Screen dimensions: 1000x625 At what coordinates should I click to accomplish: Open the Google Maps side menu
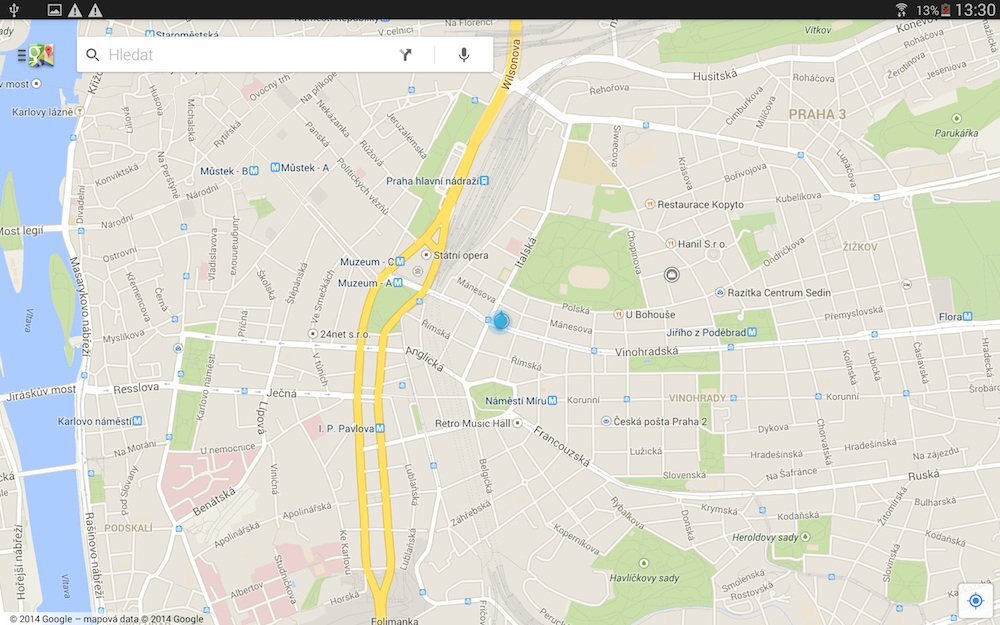pos(35,55)
